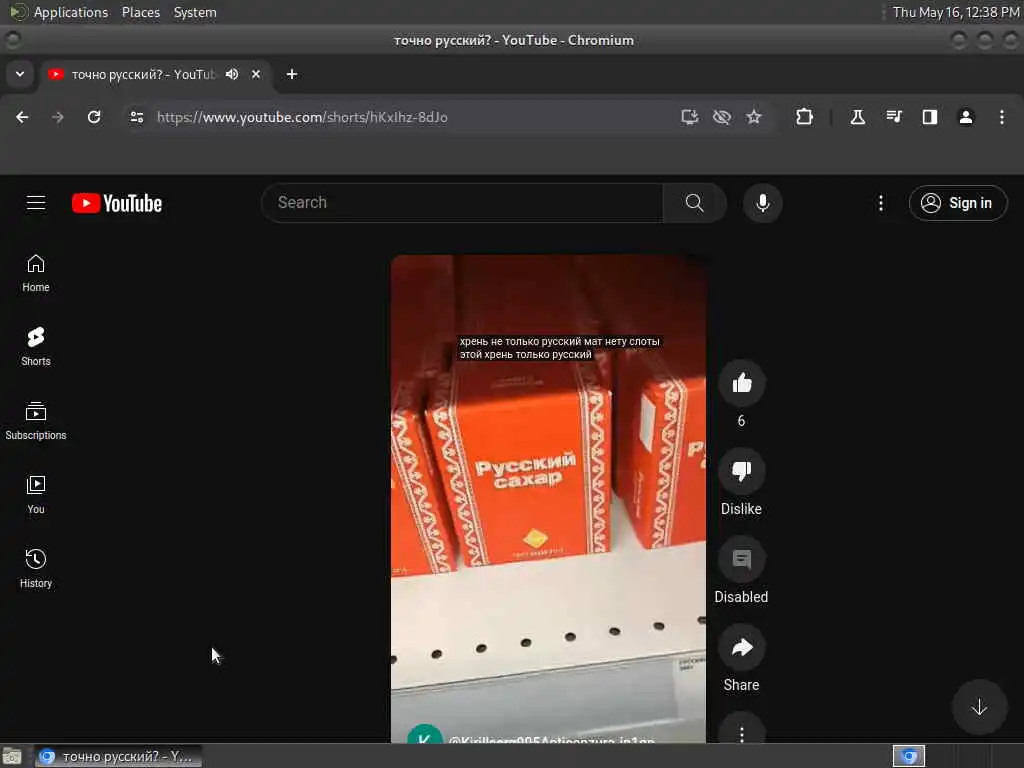Share this Short
The height and width of the screenshot is (768, 1024).
[741, 647]
